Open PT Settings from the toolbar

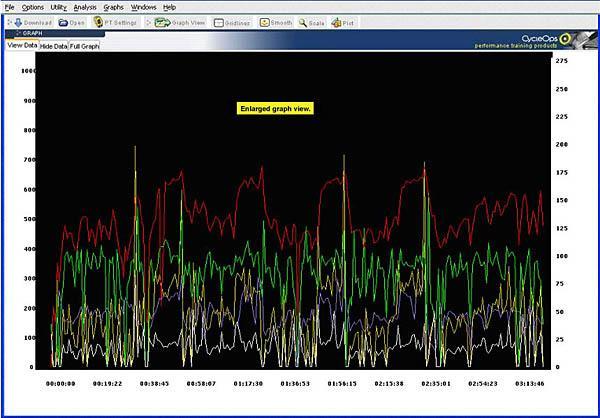(115, 21)
